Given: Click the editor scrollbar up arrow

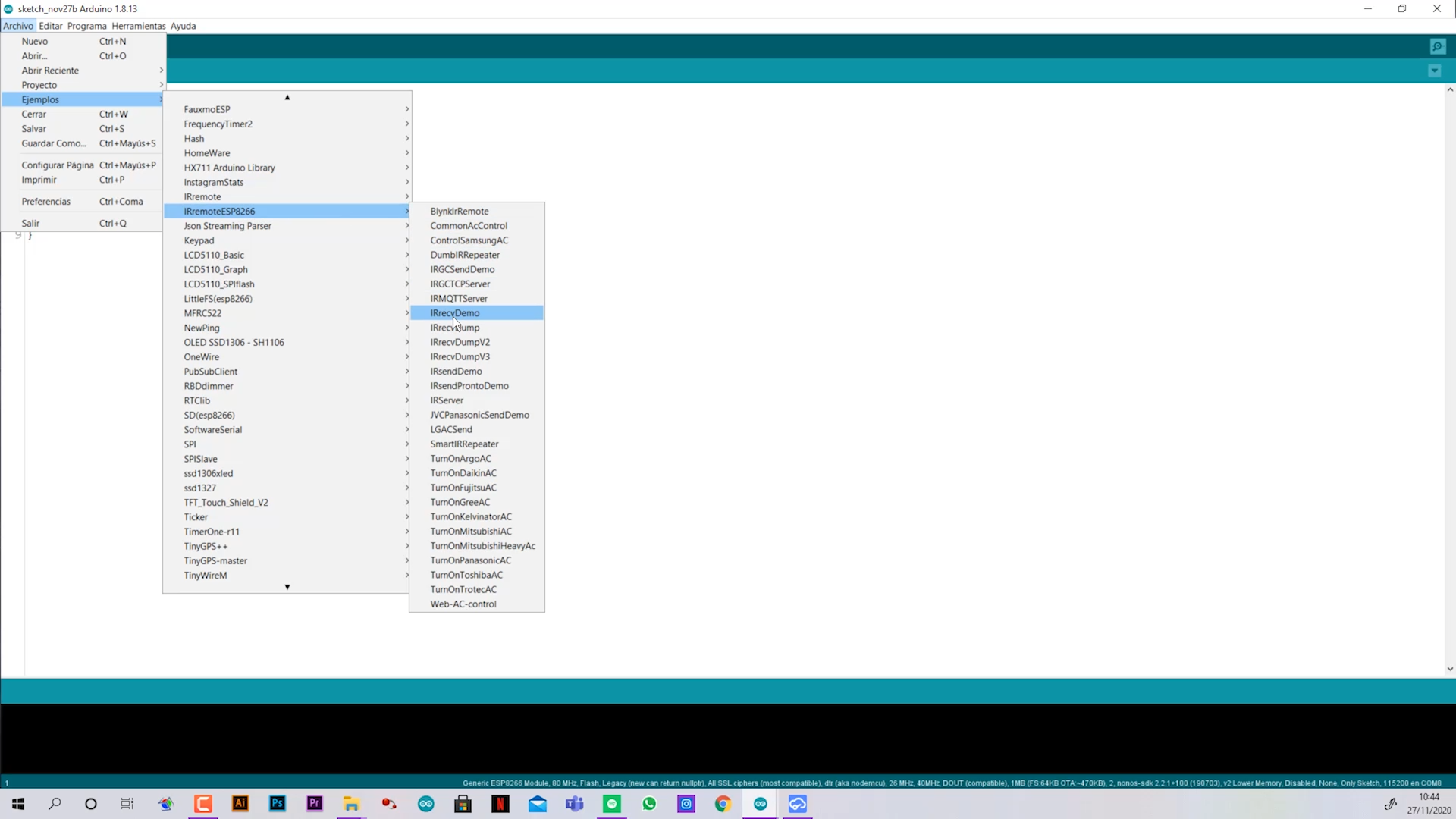Looking at the screenshot, I should tap(1449, 89).
